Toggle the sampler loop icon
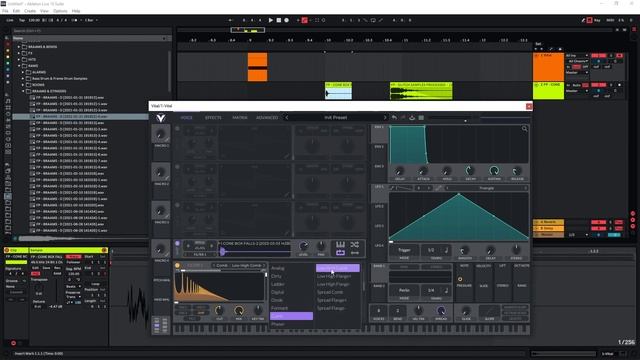 coord(340,253)
